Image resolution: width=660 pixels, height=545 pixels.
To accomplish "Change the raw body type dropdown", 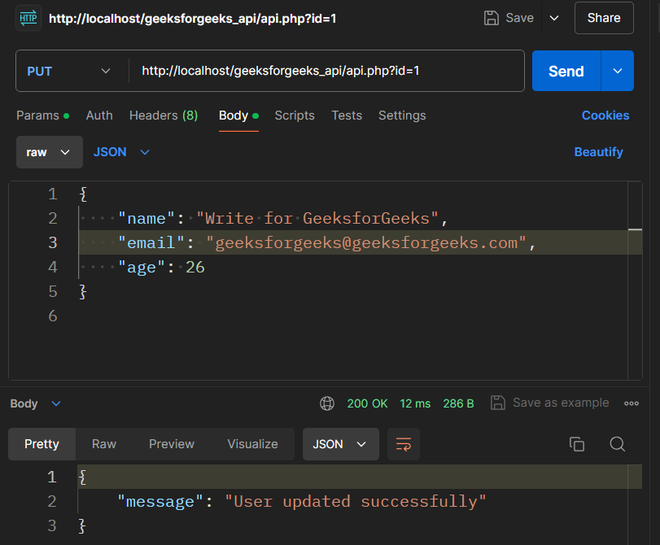I will (49, 152).
